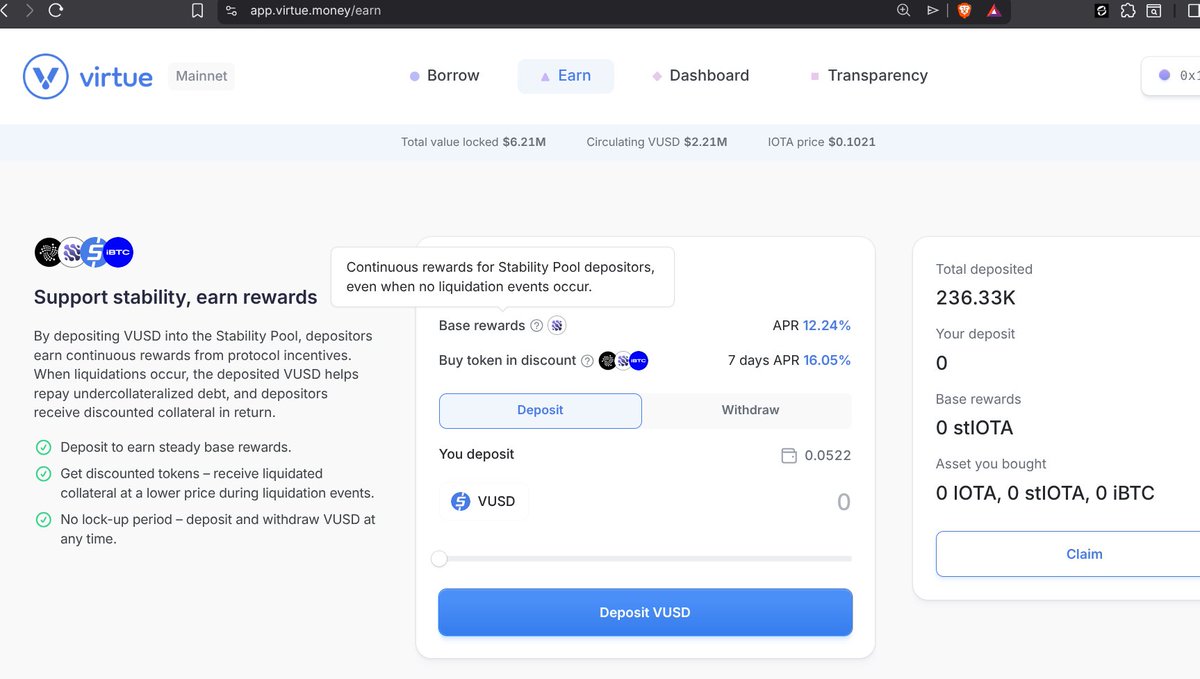Click the 12.24% base rewards APR
Viewport: 1200px width, 679px height.
click(x=827, y=325)
